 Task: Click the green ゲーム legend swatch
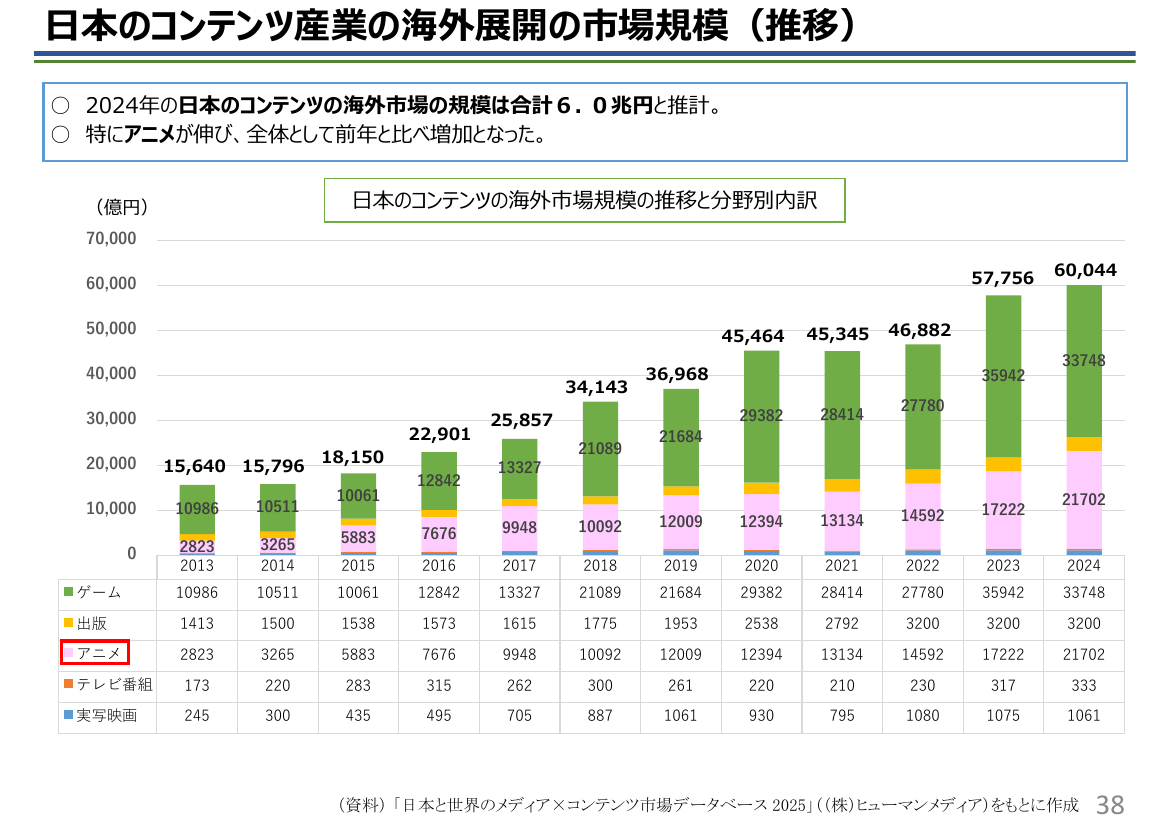[x=68, y=592]
